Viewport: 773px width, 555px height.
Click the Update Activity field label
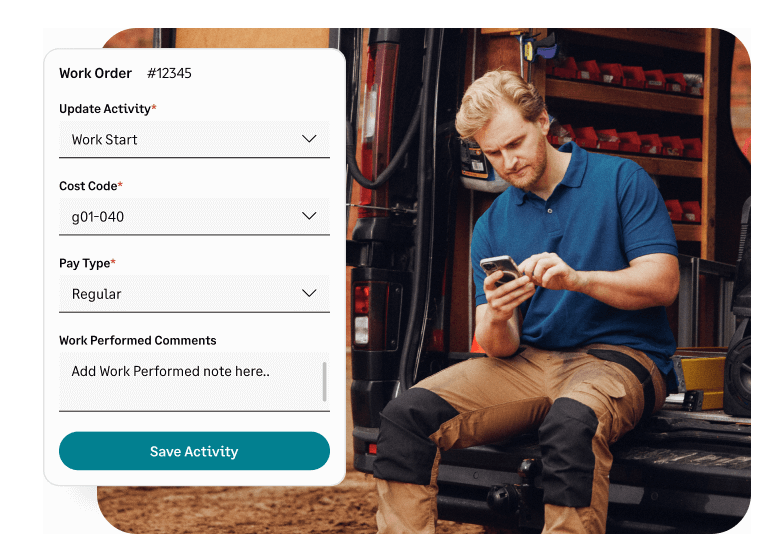pyautogui.click(x=105, y=109)
